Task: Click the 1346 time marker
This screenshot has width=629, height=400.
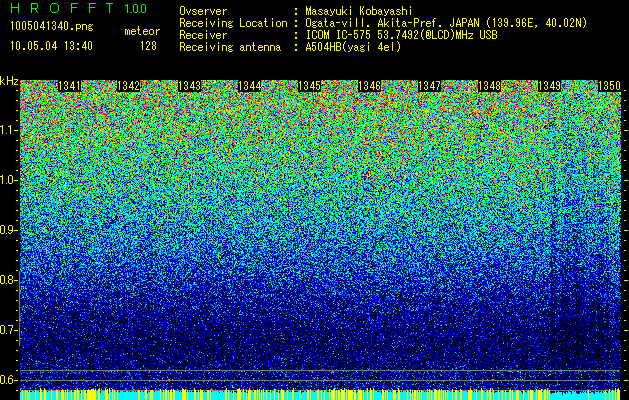Action: 369,86
